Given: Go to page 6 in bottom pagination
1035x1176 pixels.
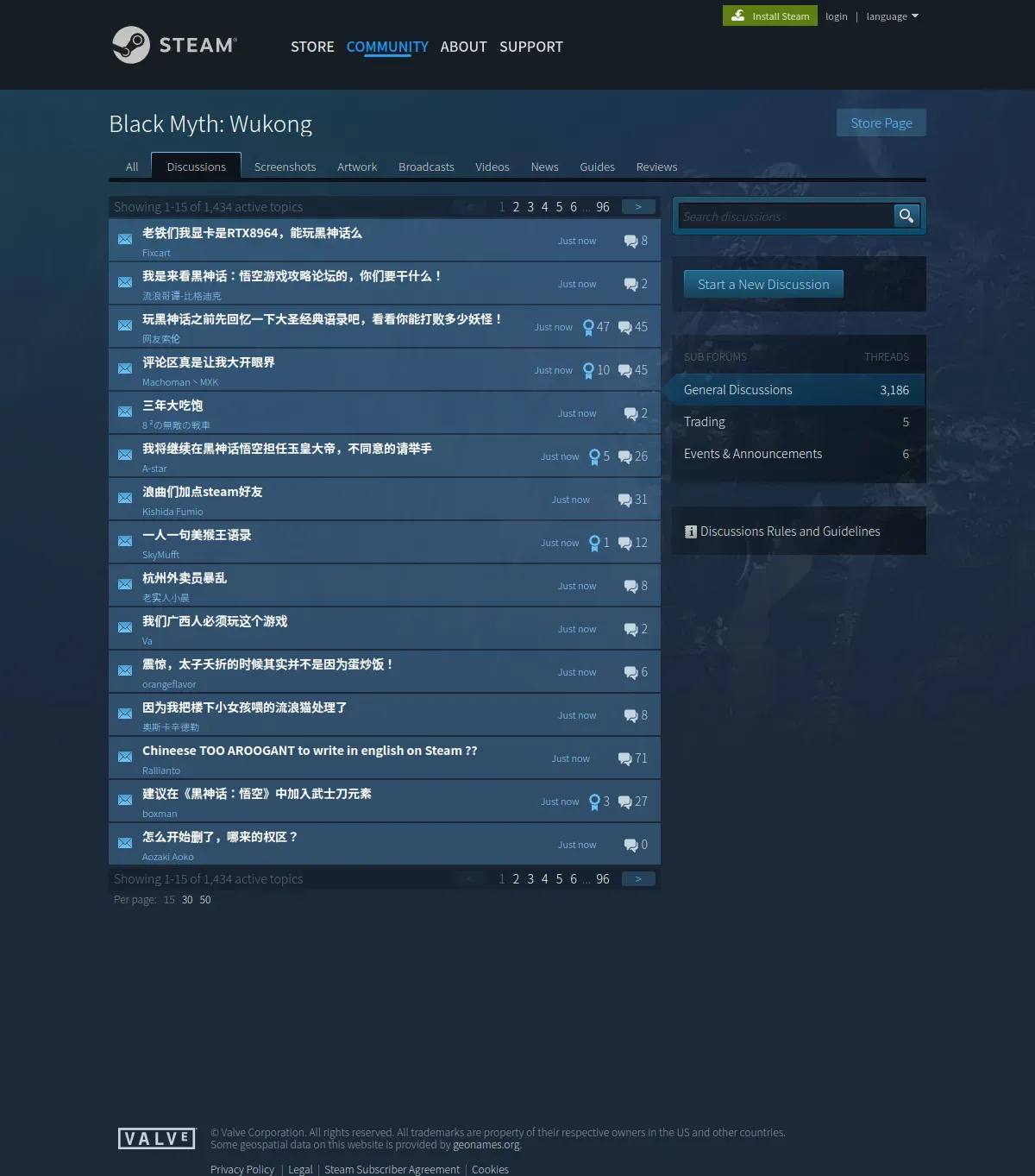Looking at the screenshot, I should click(574, 879).
